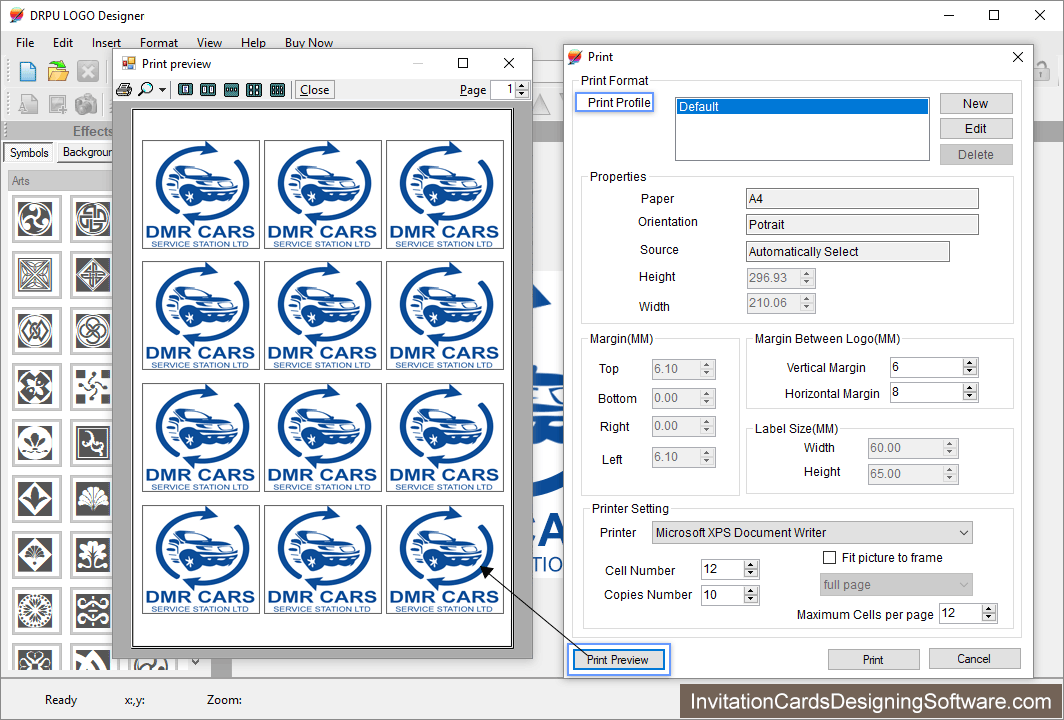This screenshot has width=1064, height=720.
Task: Decrease the Copies Number value
Action: coord(750,599)
